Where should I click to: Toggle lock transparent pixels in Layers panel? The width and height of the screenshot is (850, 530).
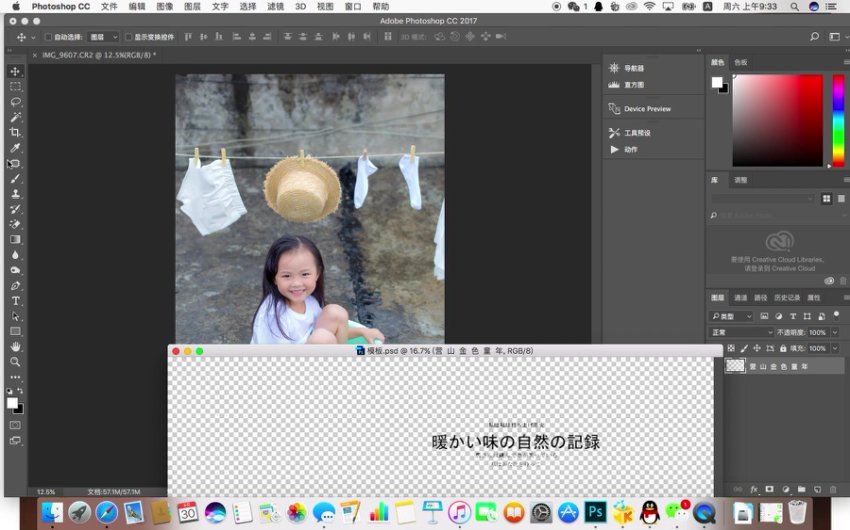731,348
